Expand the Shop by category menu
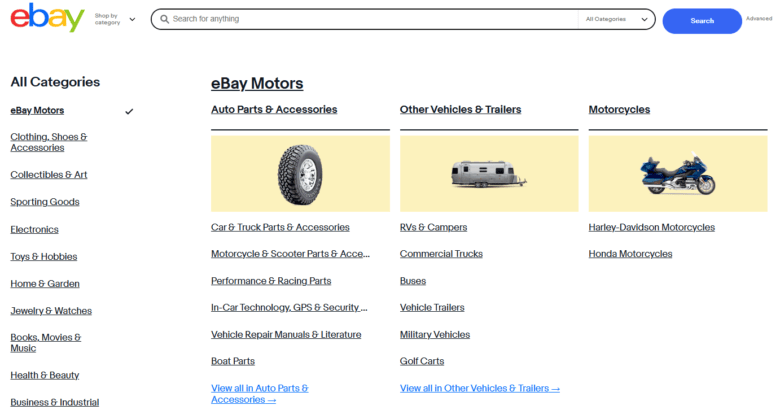 115,19
